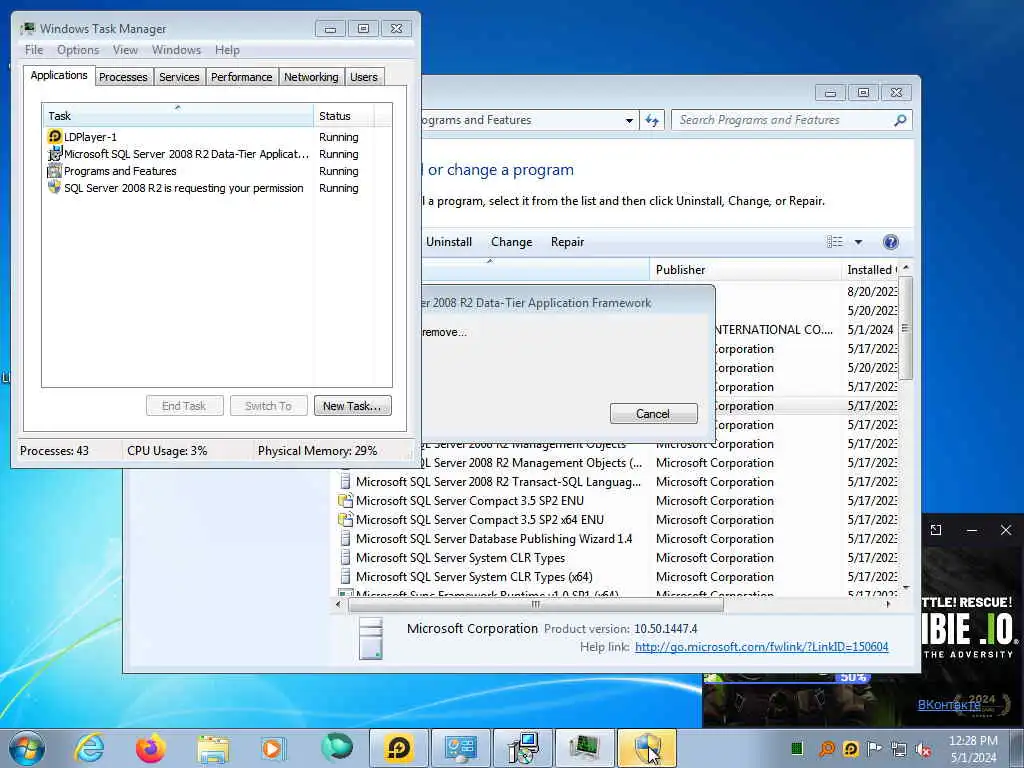This screenshot has height=768, width=1024.
Task: Switch to the Services tab
Action: click(179, 77)
